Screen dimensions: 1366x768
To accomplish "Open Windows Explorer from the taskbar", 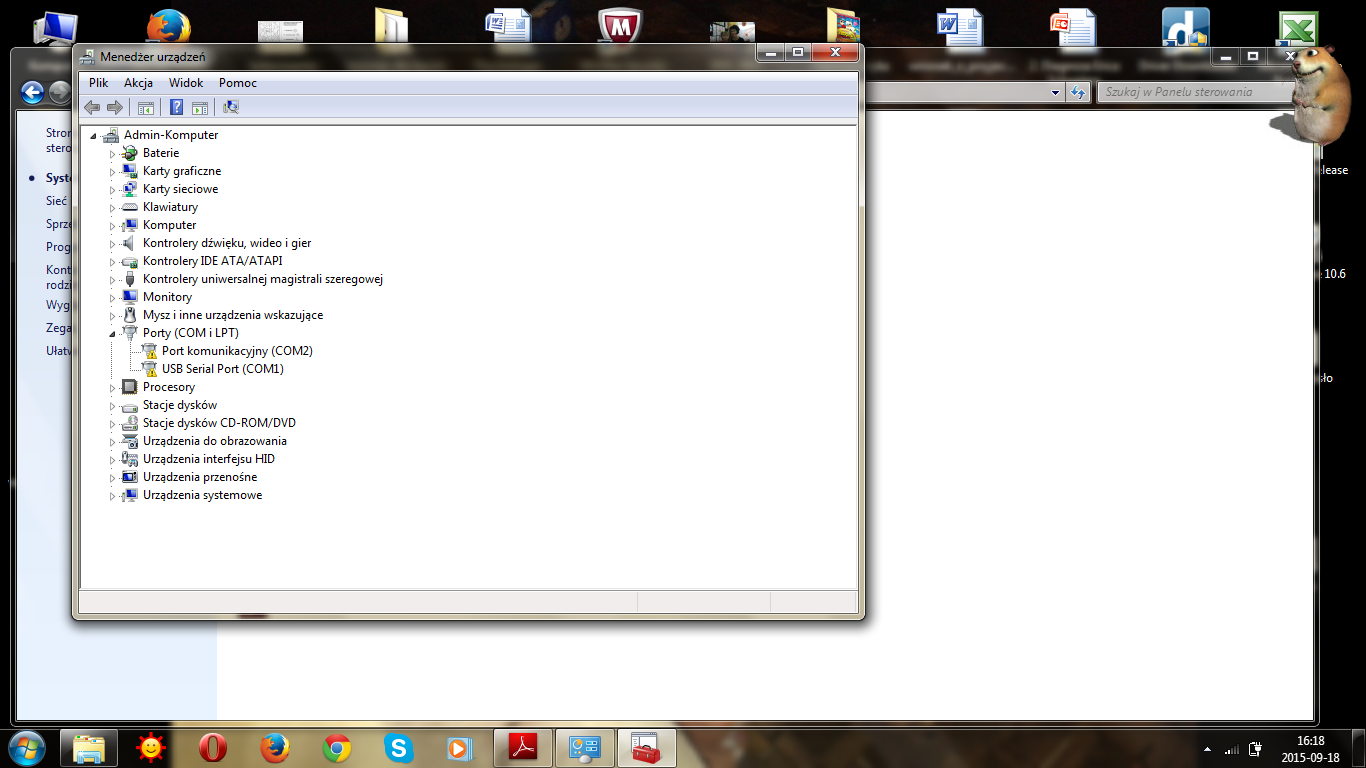I will (89, 748).
